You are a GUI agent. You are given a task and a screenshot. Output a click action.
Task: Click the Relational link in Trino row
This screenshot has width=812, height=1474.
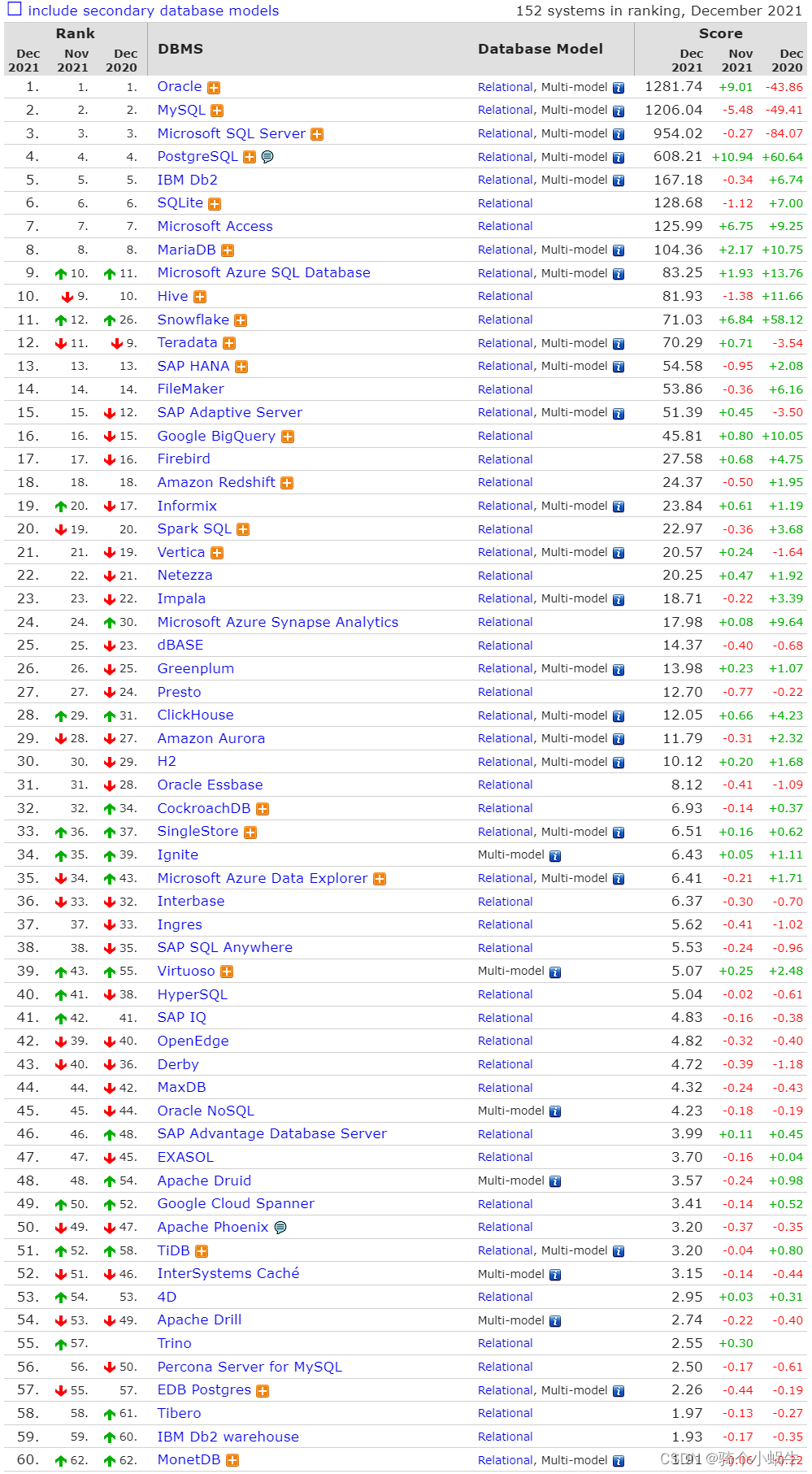[x=506, y=1343]
